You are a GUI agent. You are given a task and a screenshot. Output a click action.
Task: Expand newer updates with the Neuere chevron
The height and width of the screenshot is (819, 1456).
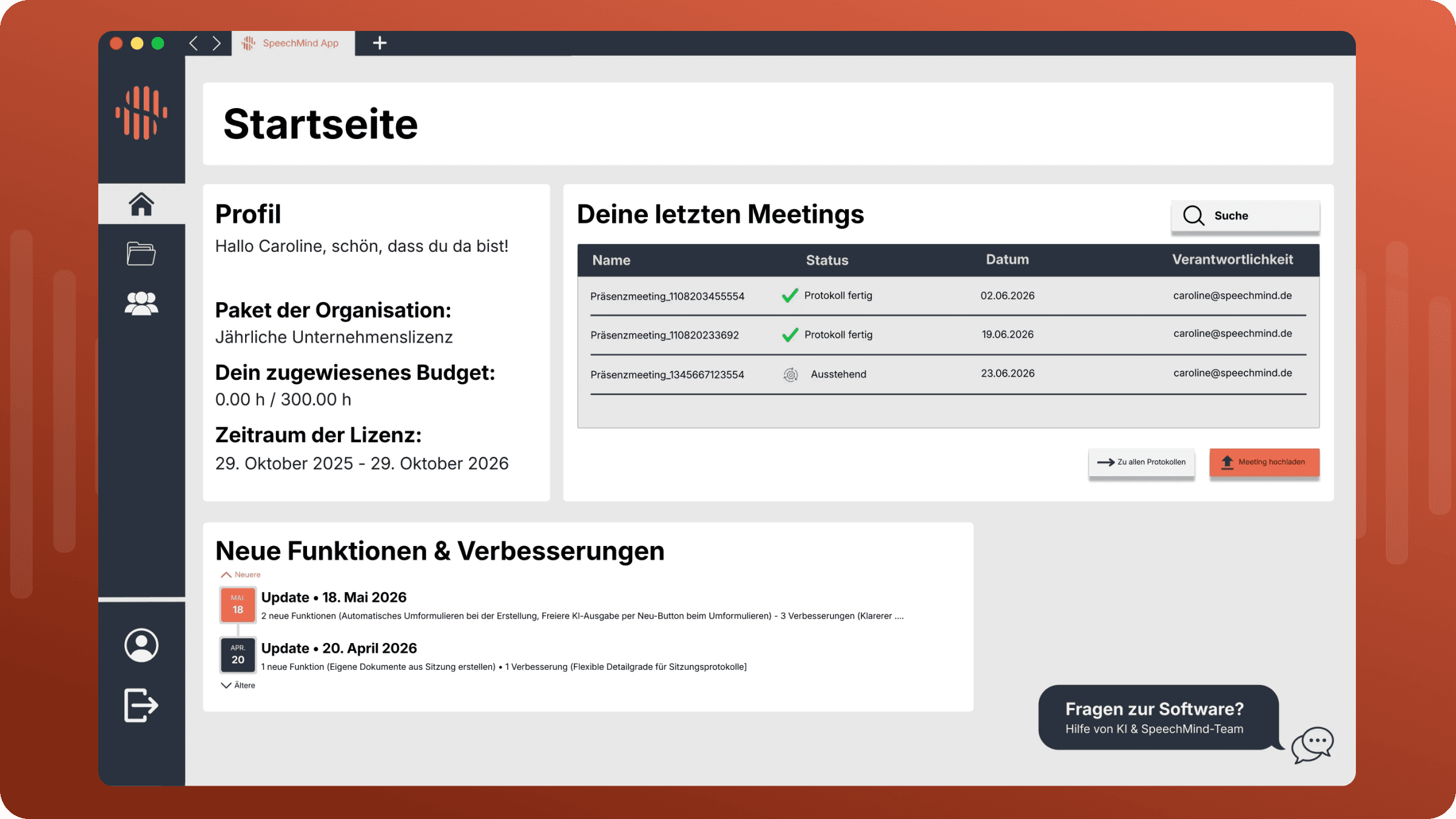coord(226,575)
